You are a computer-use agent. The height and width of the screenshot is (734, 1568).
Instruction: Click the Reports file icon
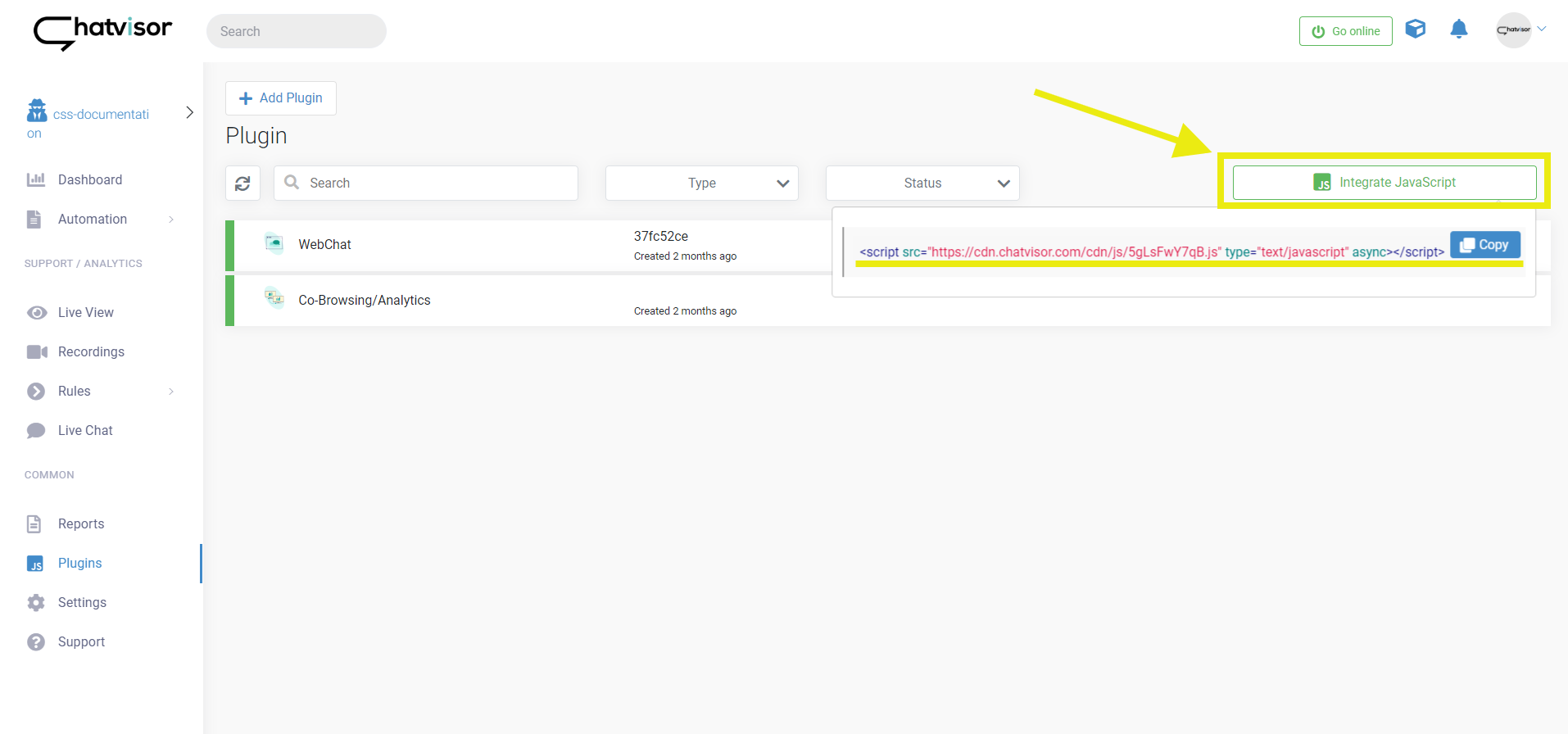click(34, 523)
